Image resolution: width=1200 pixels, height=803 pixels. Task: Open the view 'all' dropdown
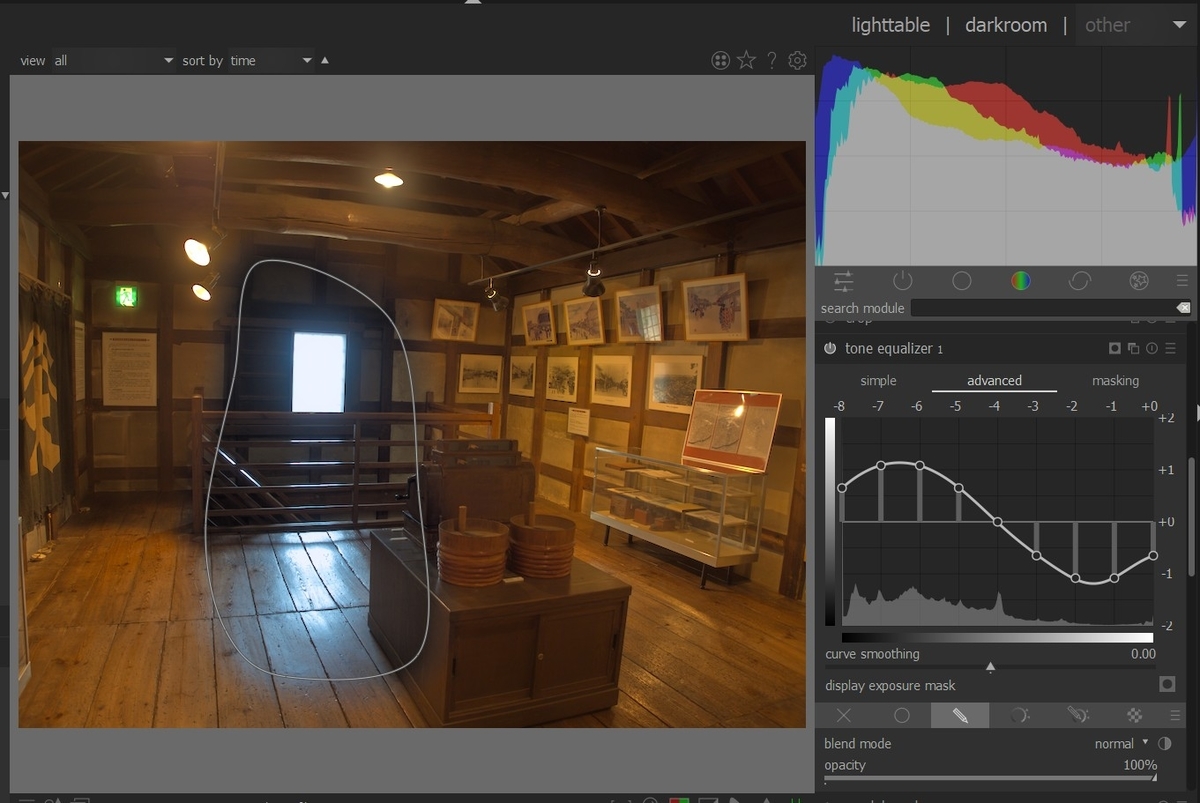[x=113, y=61]
